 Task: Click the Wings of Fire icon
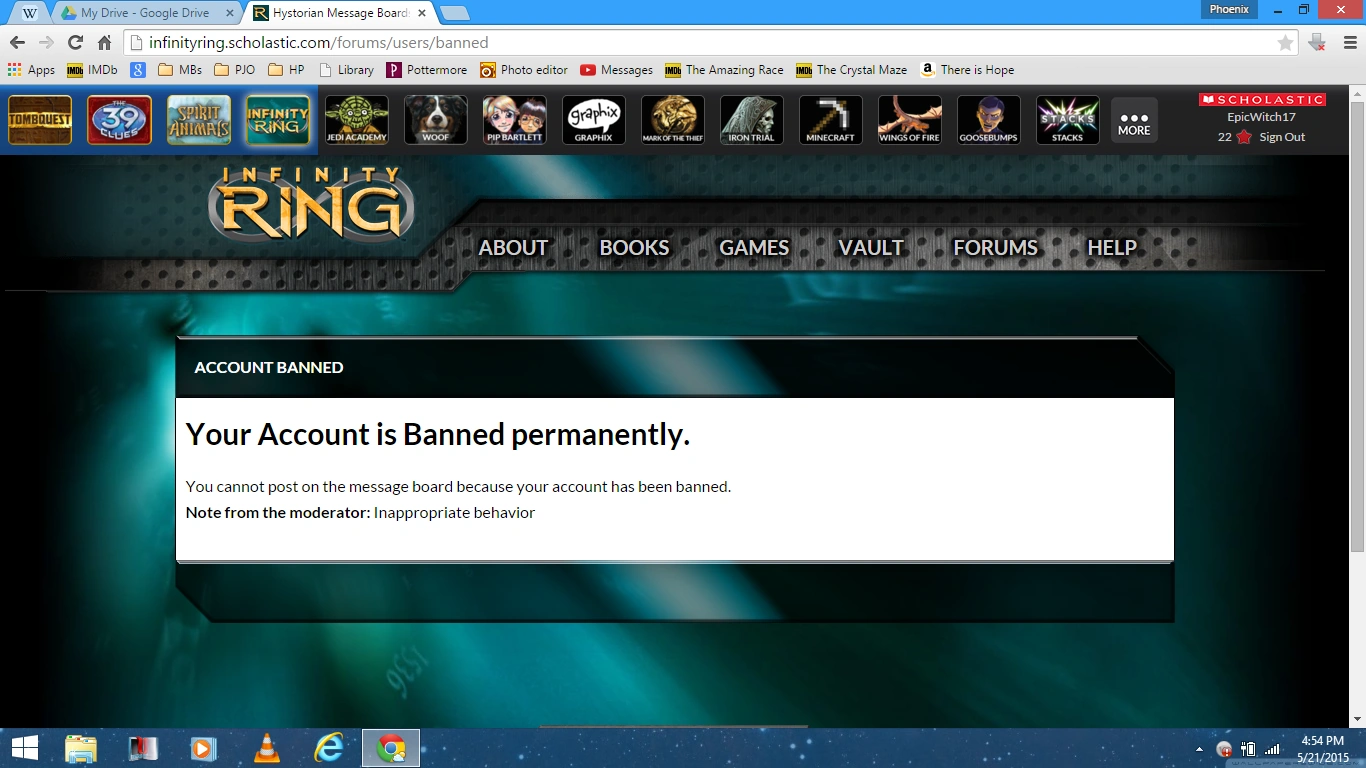(x=909, y=120)
